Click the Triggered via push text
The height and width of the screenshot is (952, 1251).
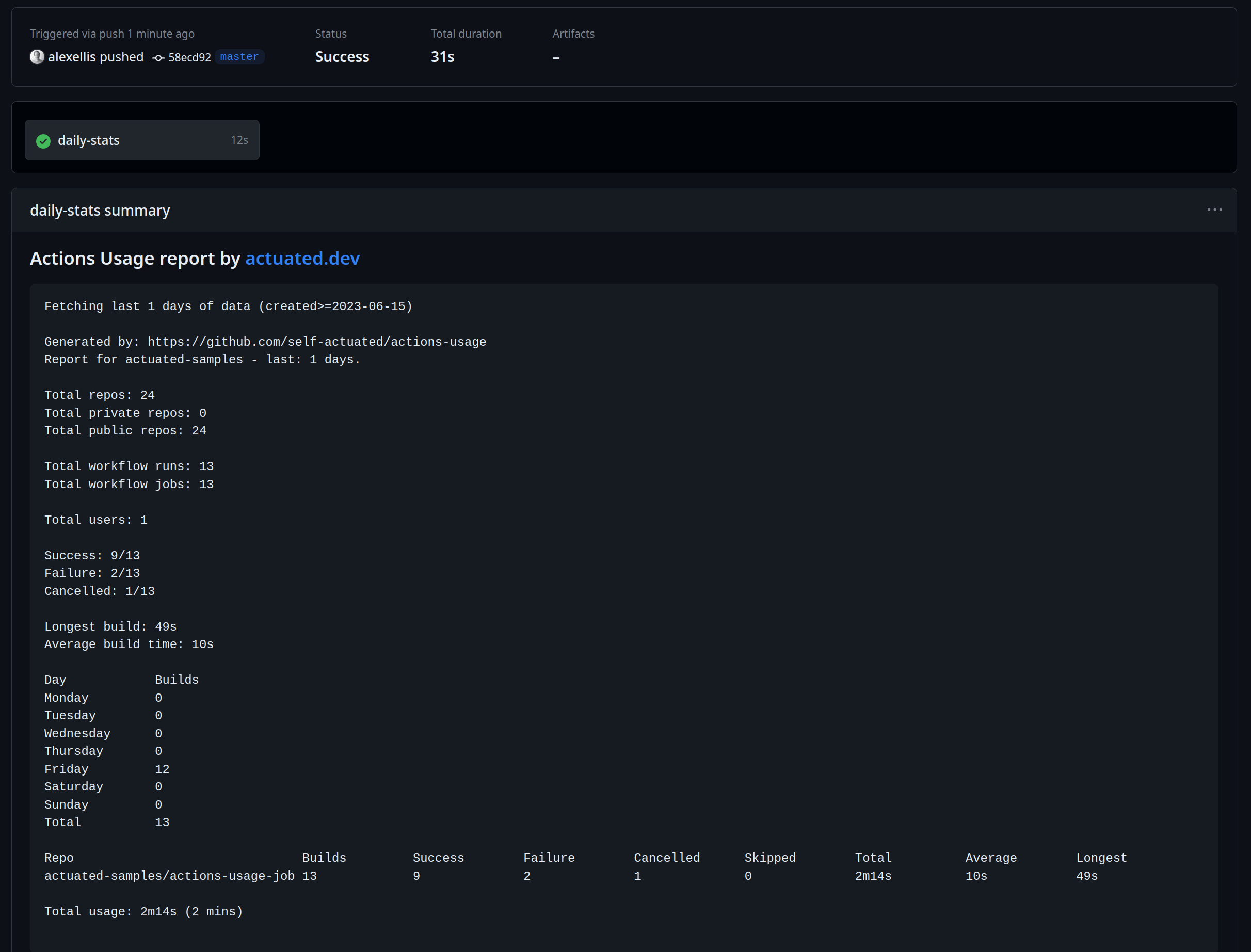tap(111, 34)
